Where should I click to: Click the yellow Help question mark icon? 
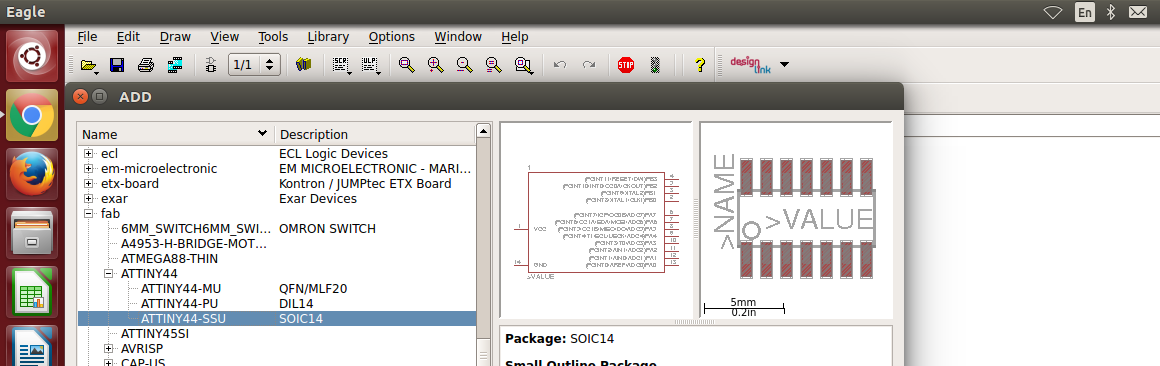[x=700, y=65]
